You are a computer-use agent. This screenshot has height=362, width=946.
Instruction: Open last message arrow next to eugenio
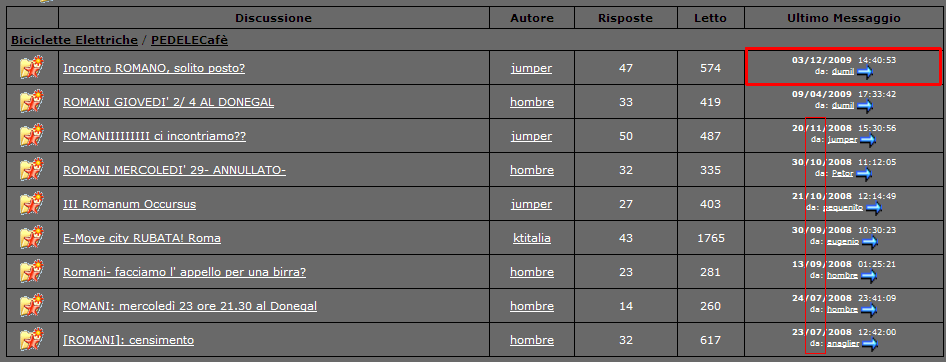pos(869,242)
